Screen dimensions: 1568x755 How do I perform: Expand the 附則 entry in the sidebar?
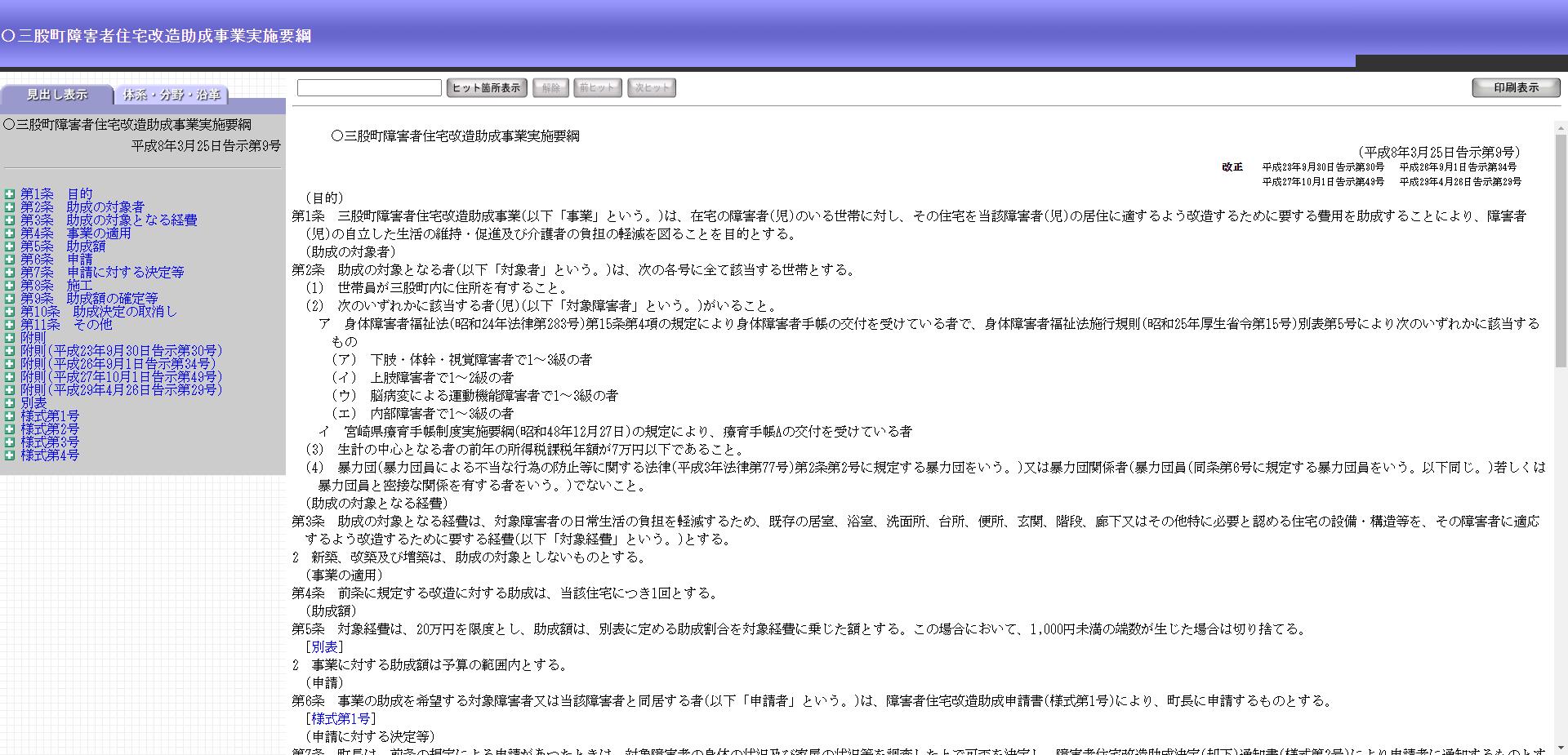(x=10, y=337)
